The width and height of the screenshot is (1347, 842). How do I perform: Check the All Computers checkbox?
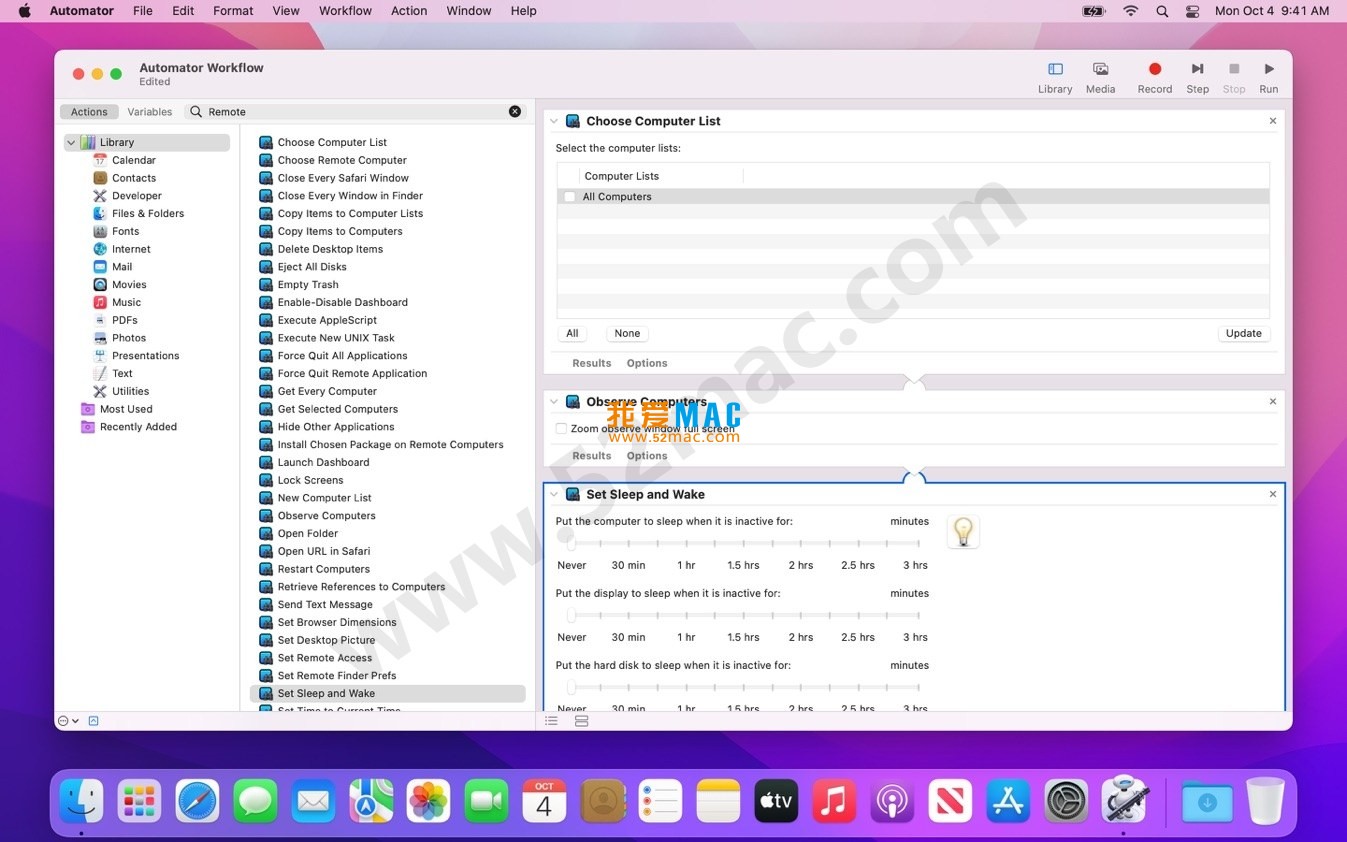point(570,197)
